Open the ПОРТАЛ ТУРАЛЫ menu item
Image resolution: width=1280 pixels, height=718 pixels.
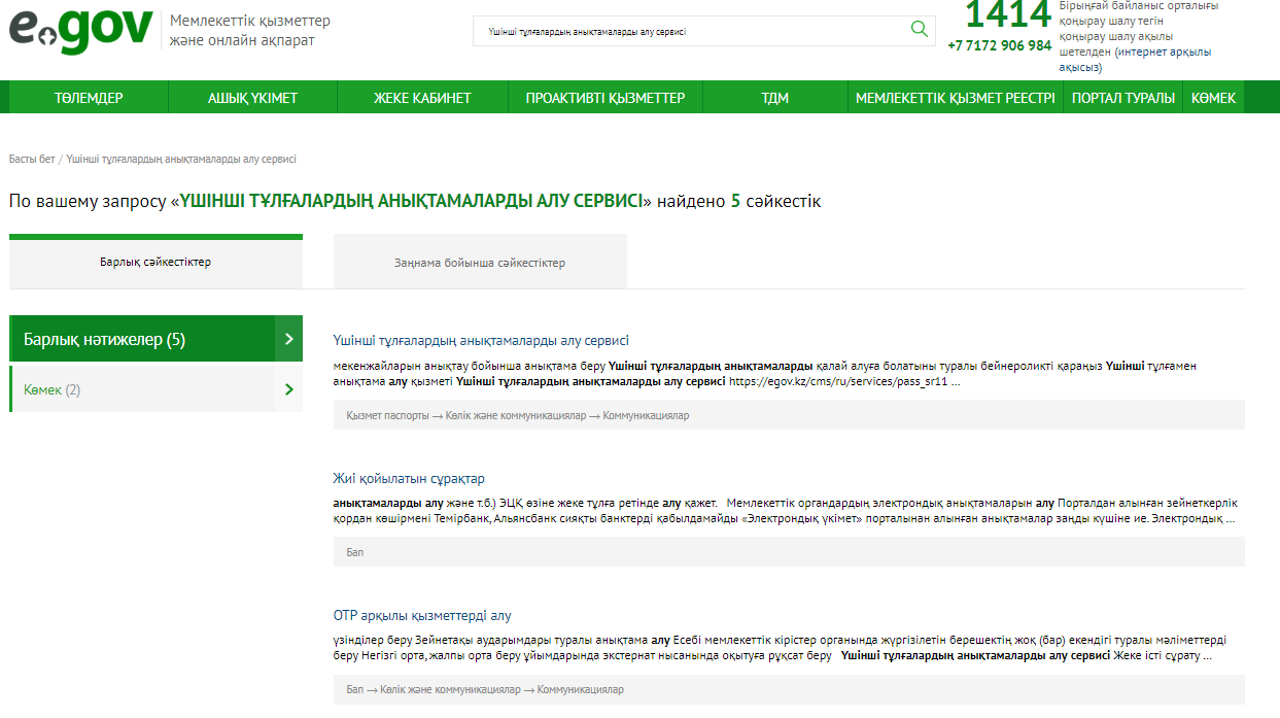[x=1122, y=97]
